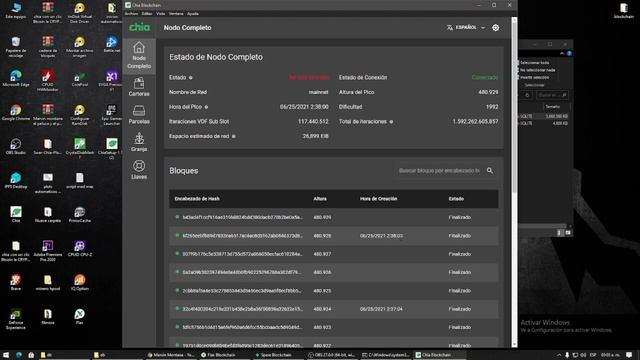The image size is (640, 360).
Task: Open Epic Games Launcher desktop icon
Action: pos(111,114)
